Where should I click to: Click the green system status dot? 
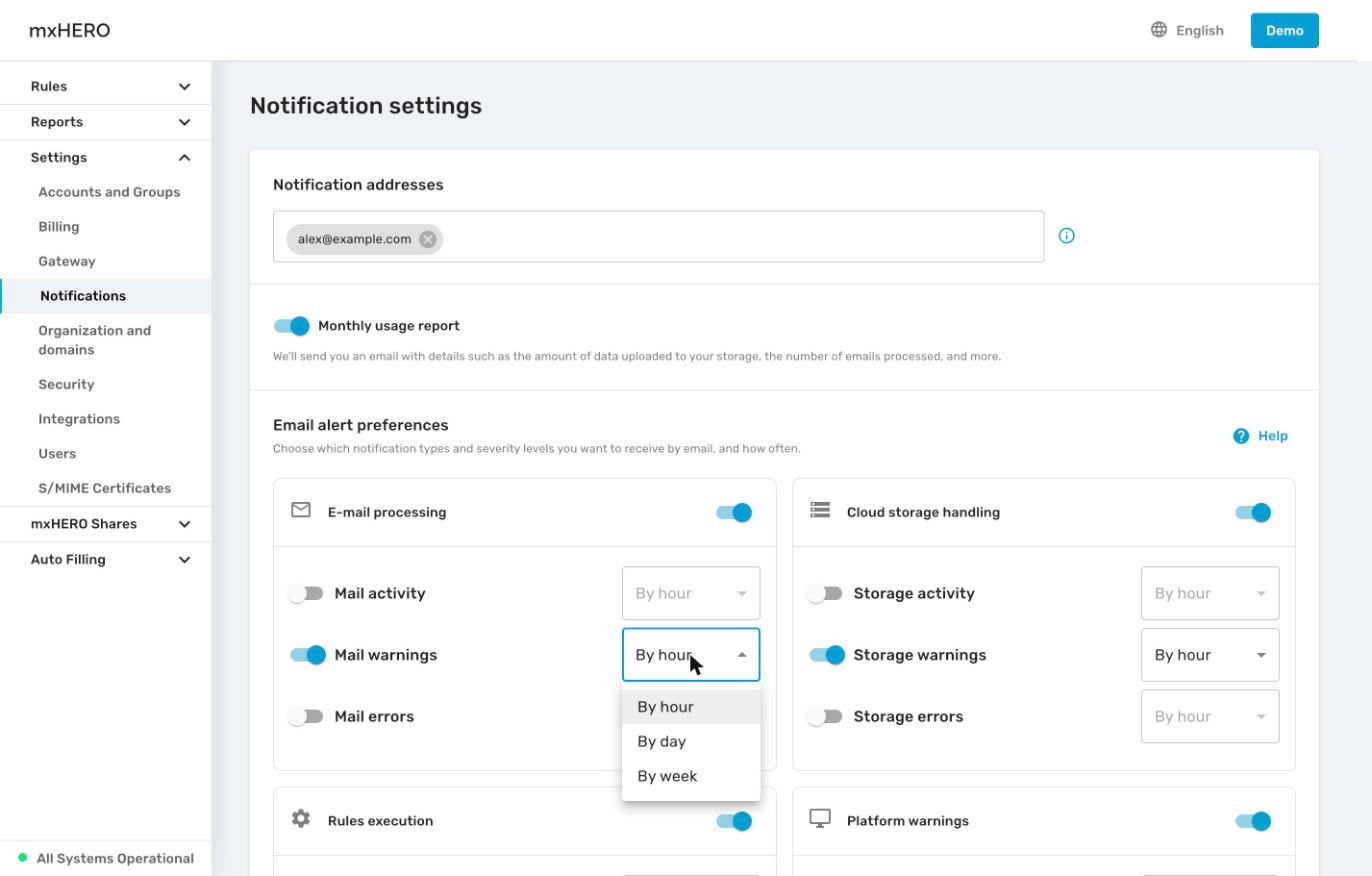pos(23,858)
